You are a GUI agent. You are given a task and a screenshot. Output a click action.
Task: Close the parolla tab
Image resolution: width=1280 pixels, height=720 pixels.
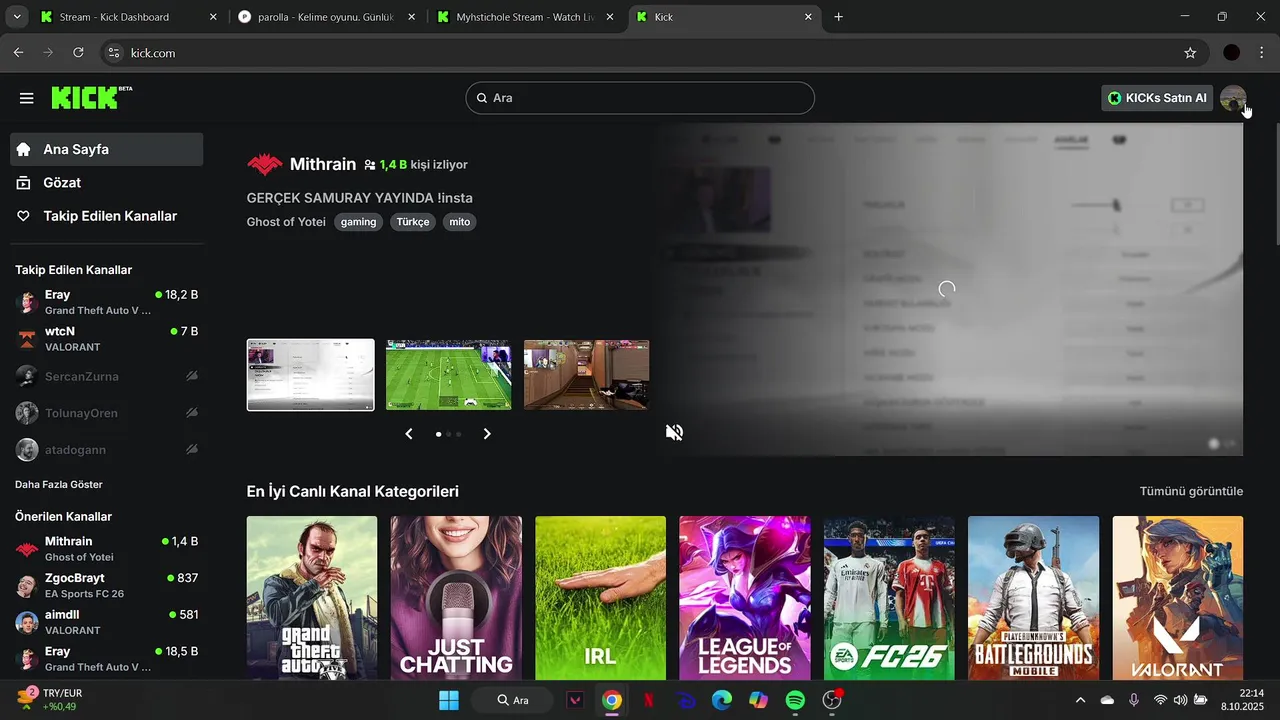pos(411,17)
